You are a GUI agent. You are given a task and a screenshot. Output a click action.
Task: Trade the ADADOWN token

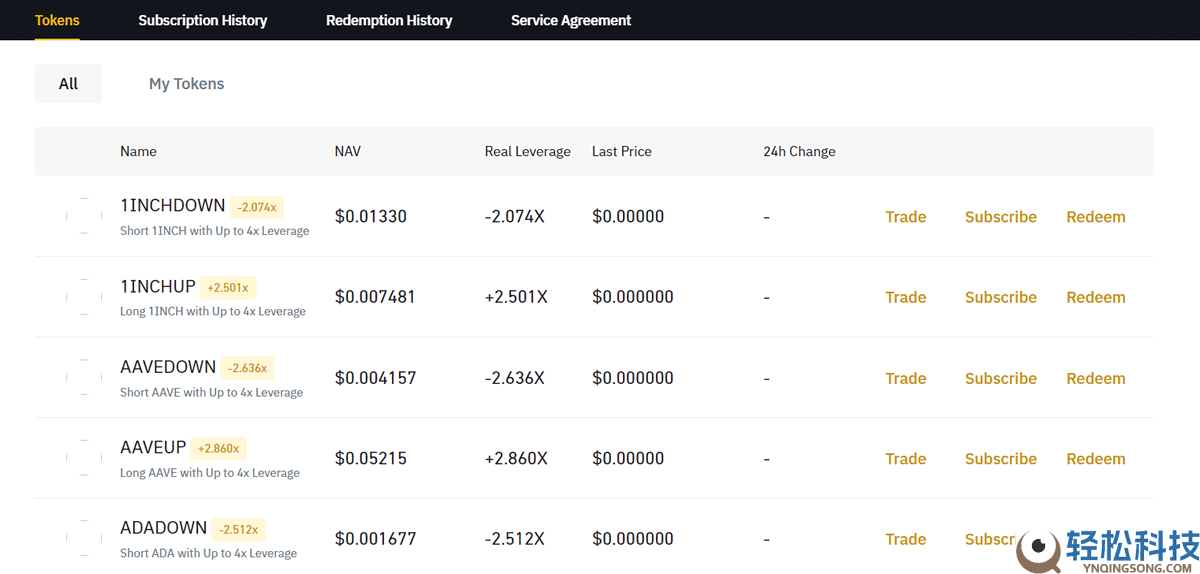[x=905, y=539]
